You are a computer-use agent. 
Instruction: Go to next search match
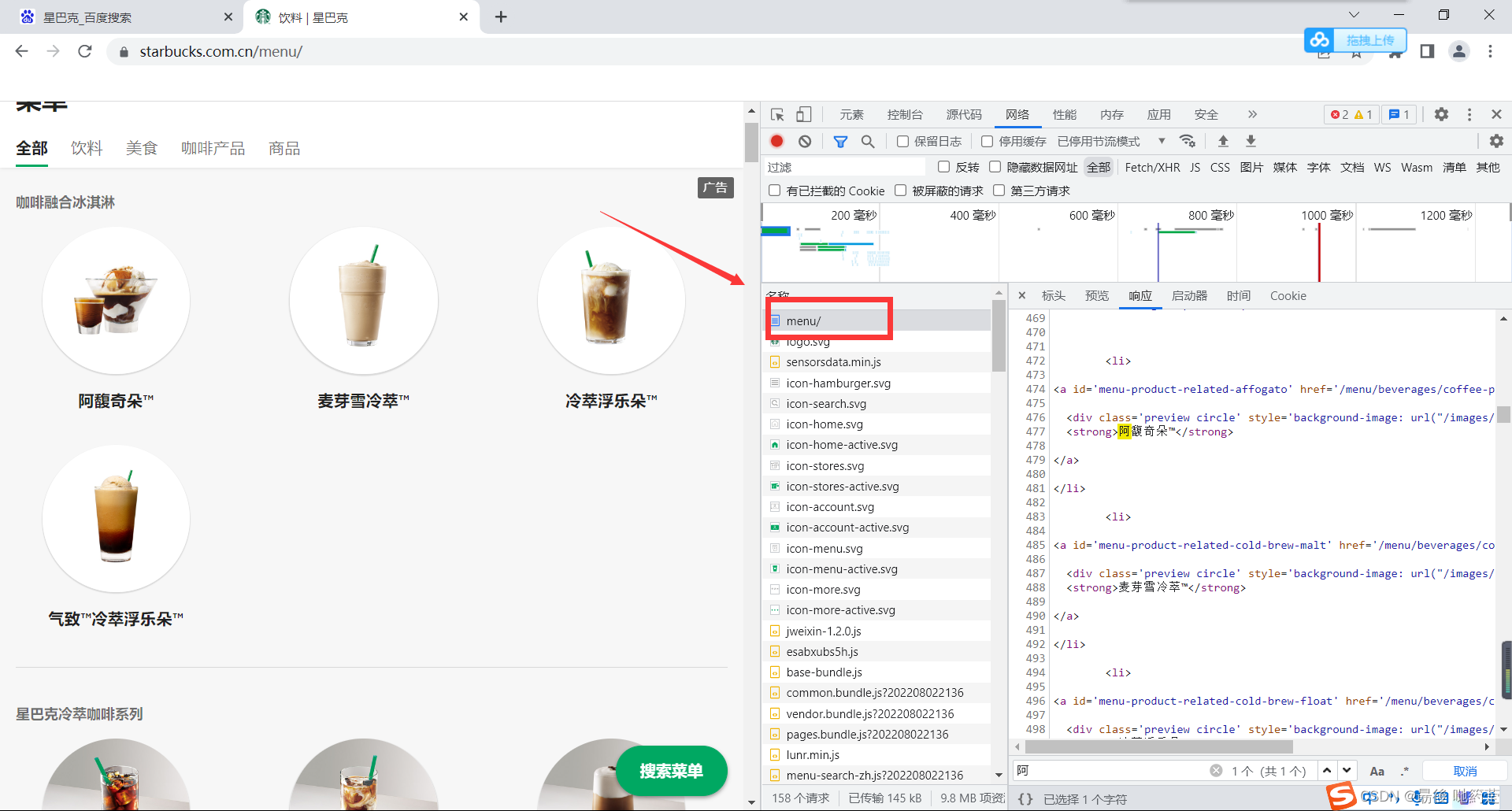[1347, 771]
